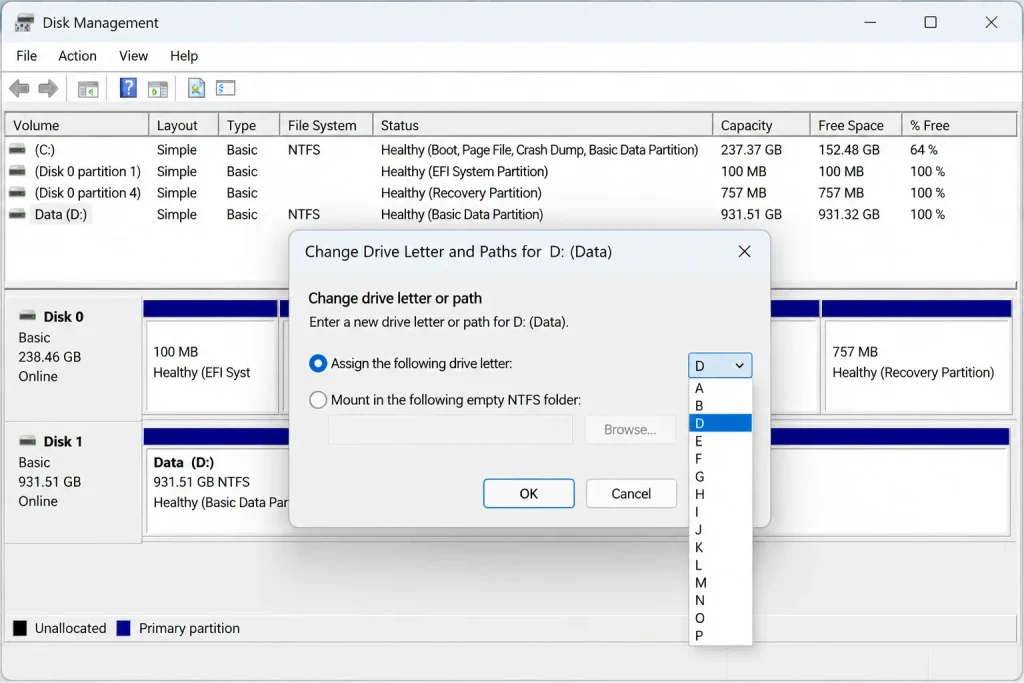
Task: Sort by the Layout column header
Action: (184, 125)
